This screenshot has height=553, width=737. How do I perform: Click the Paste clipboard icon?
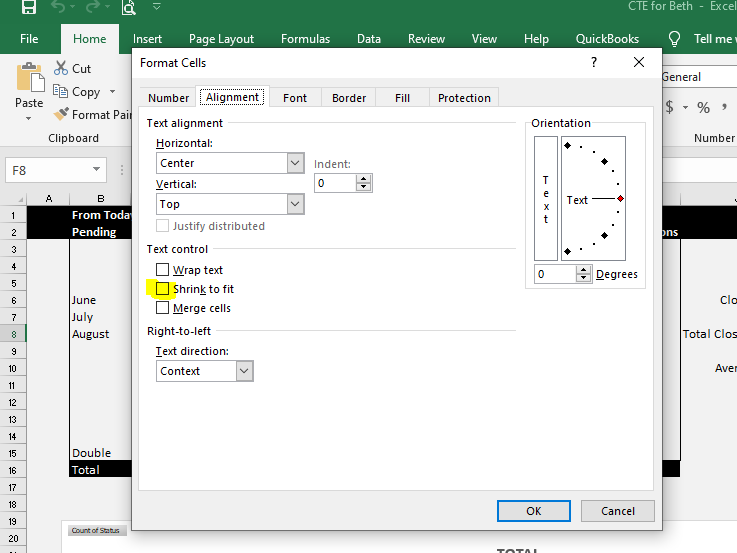(x=30, y=78)
